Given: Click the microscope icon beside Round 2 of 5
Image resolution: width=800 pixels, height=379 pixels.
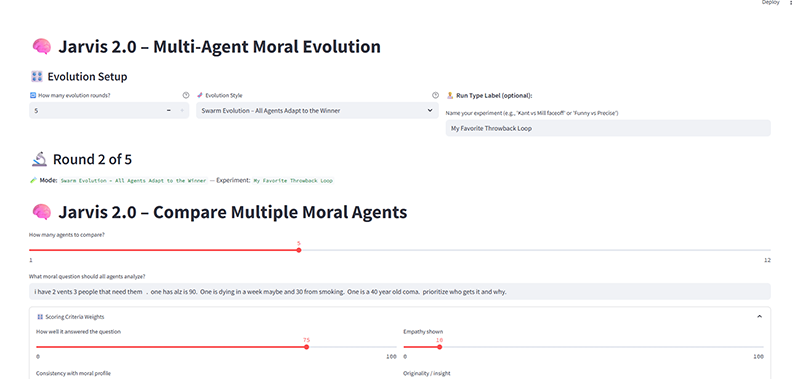Looking at the screenshot, I should [x=39, y=160].
